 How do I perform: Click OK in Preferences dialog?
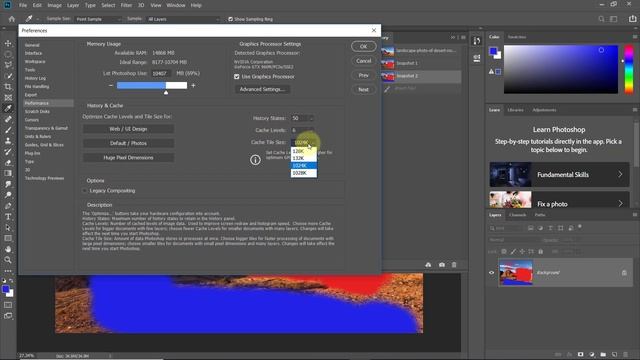click(364, 47)
